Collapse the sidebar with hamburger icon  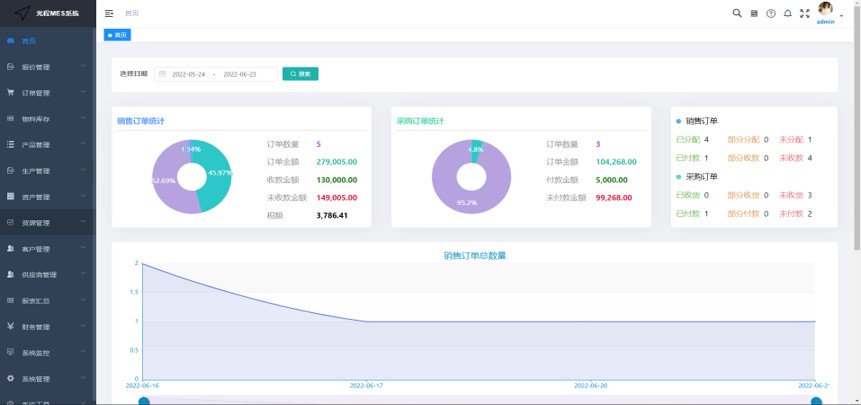coord(109,13)
